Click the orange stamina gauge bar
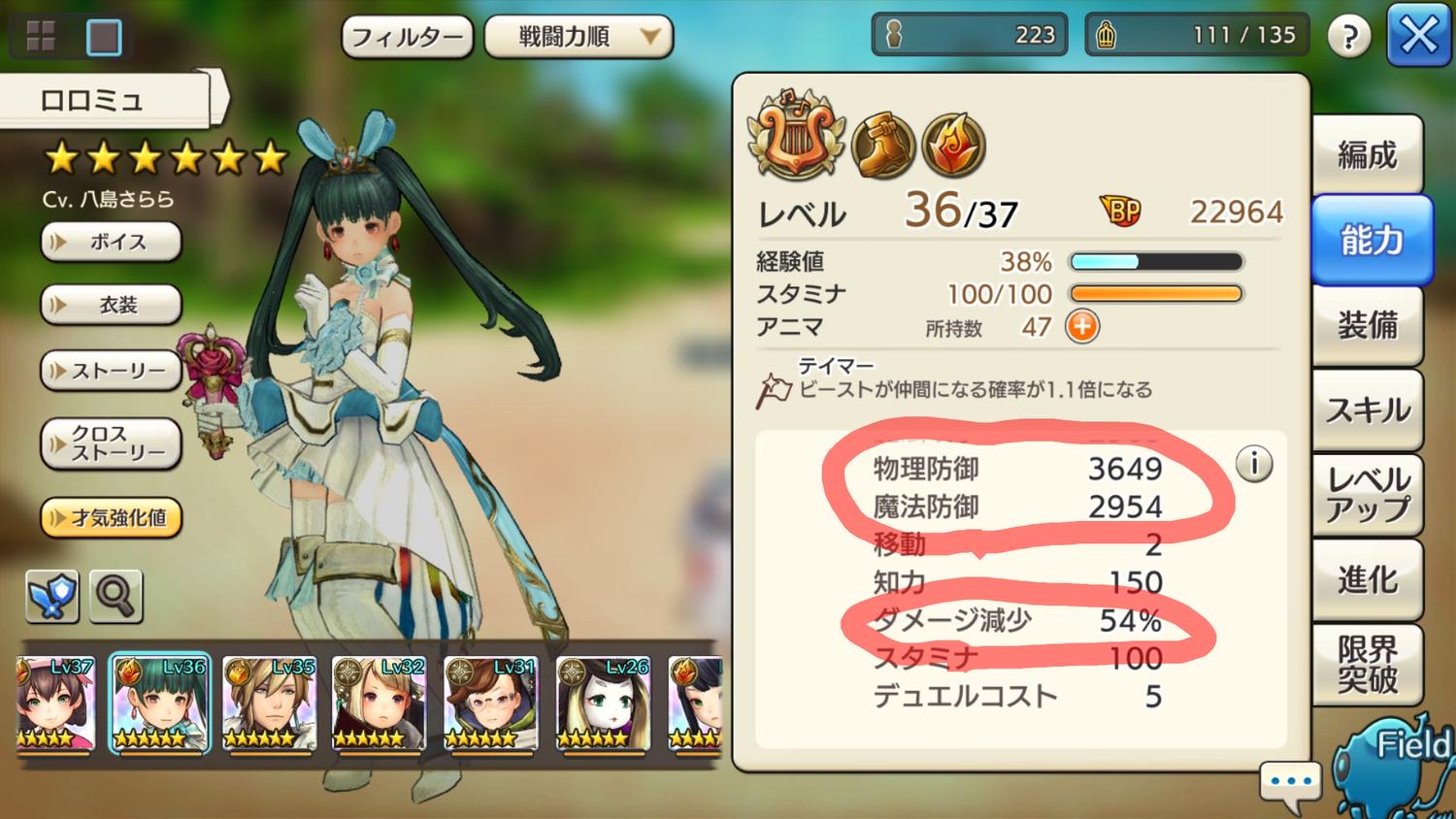 [x=1155, y=294]
